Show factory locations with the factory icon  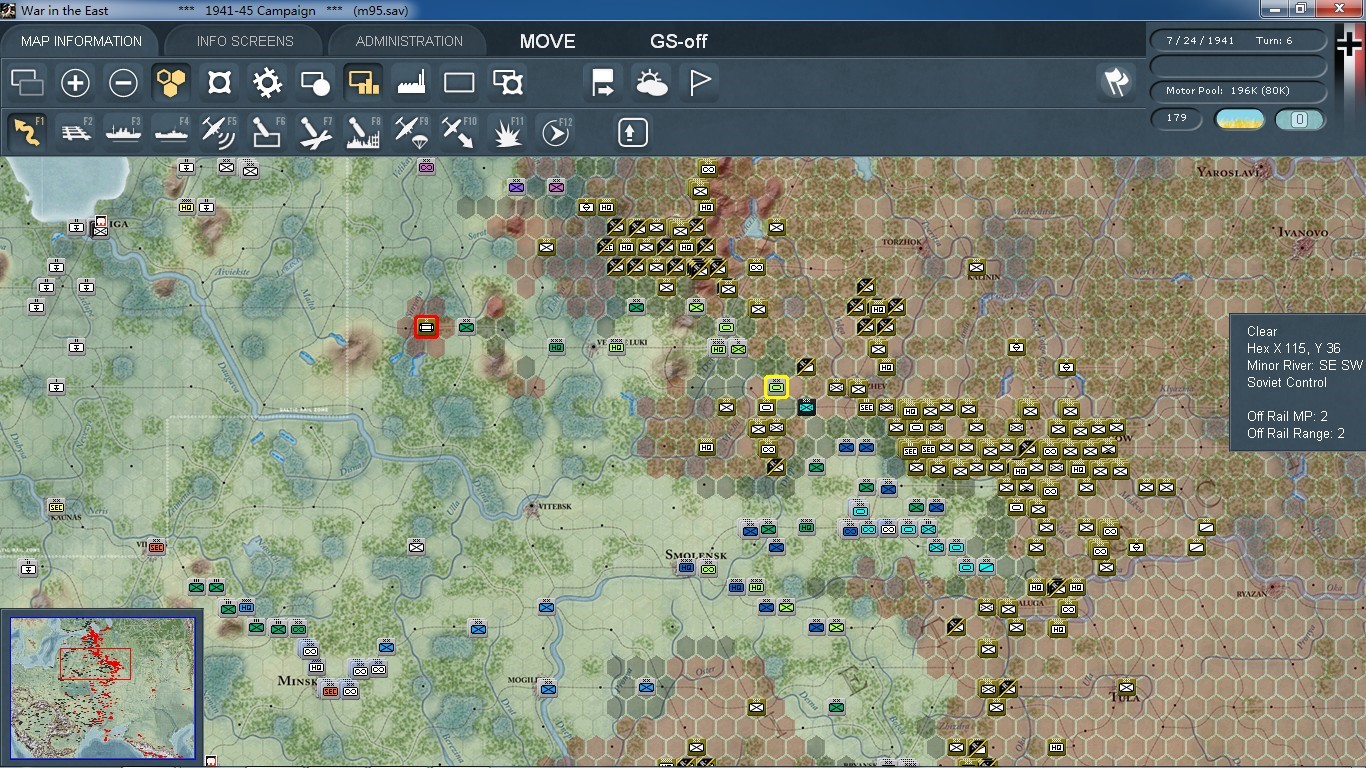coord(411,83)
